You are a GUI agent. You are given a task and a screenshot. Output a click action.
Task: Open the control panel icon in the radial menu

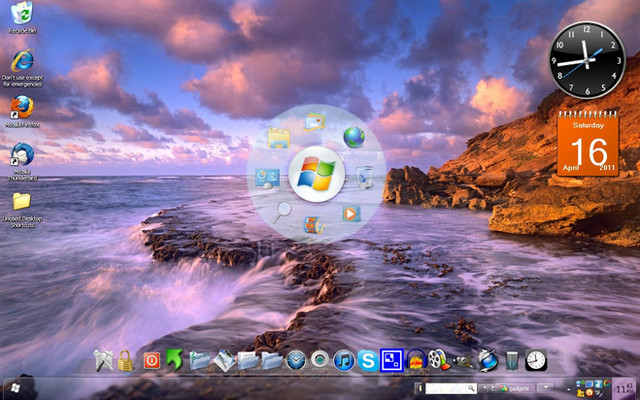pos(268,178)
